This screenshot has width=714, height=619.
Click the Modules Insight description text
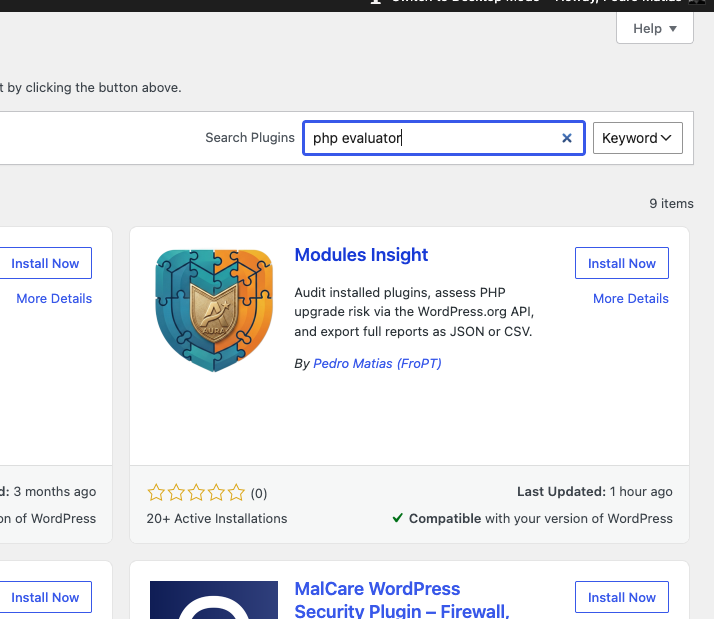coord(414,312)
